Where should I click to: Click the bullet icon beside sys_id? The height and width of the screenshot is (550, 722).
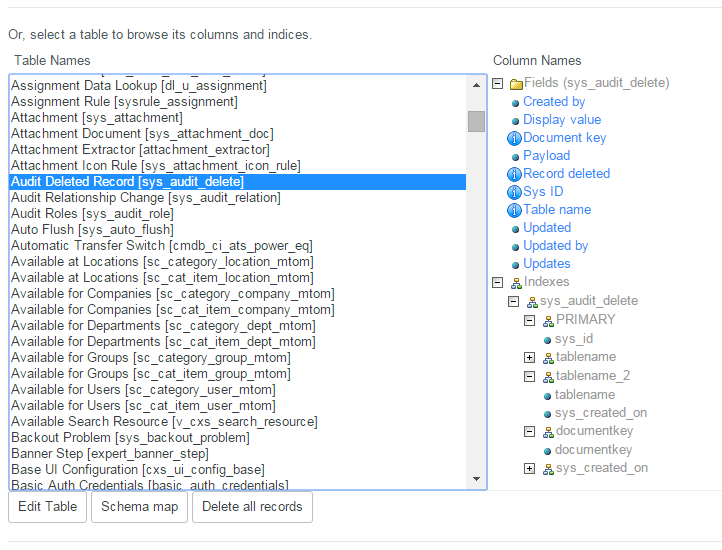click(x=547, y=340)
